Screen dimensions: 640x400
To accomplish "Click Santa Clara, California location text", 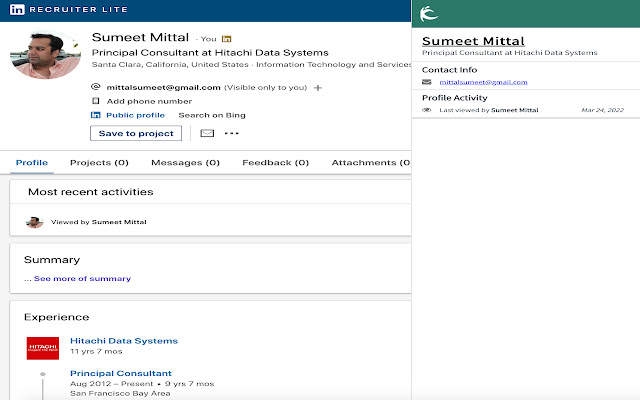I will click(x=170, y=64).
